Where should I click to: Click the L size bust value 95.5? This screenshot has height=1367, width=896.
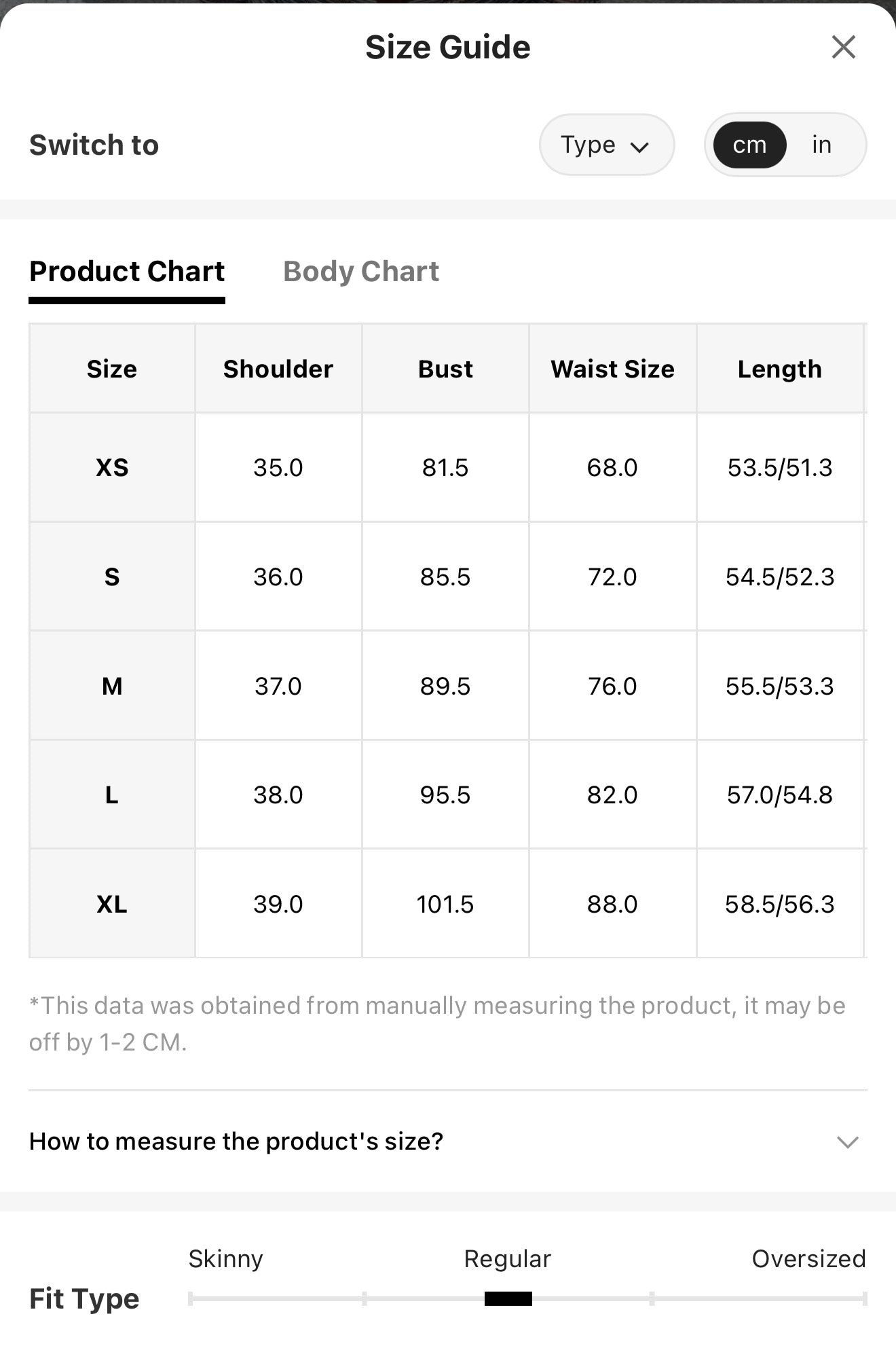pyautogui.click(x=445, y=795)
